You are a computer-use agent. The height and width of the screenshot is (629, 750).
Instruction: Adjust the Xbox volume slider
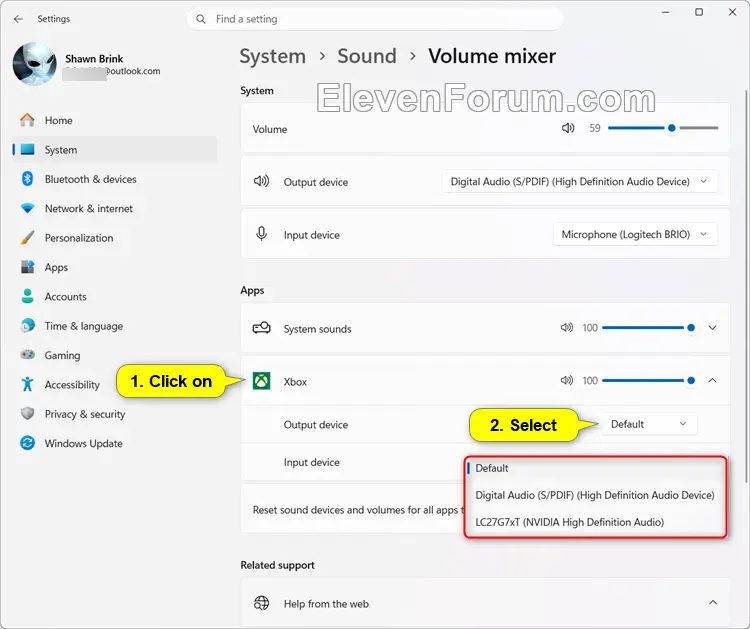pos(649,381)
